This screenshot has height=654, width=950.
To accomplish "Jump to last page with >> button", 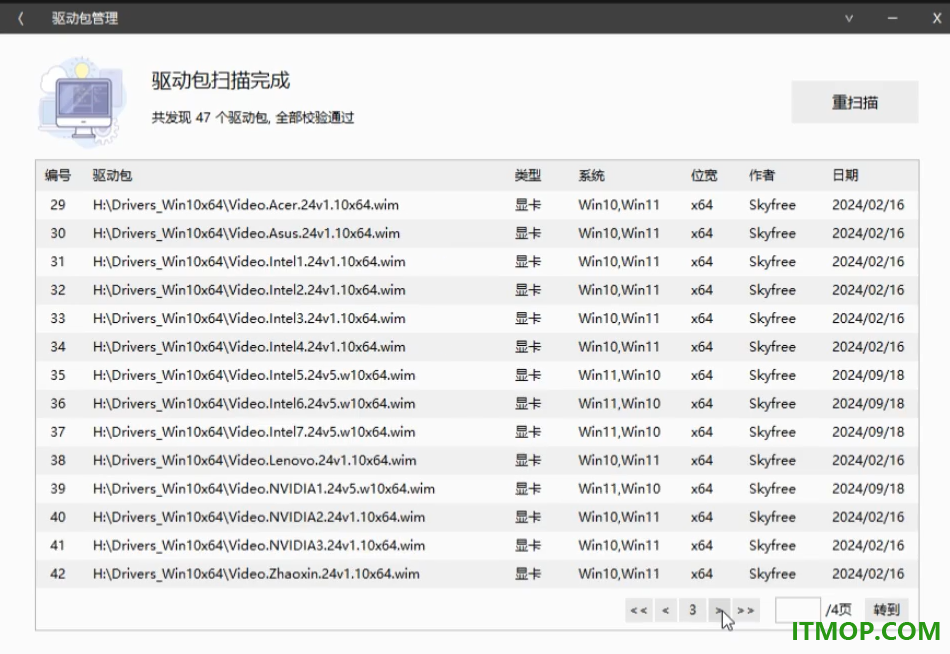I will tap(746, 610).
